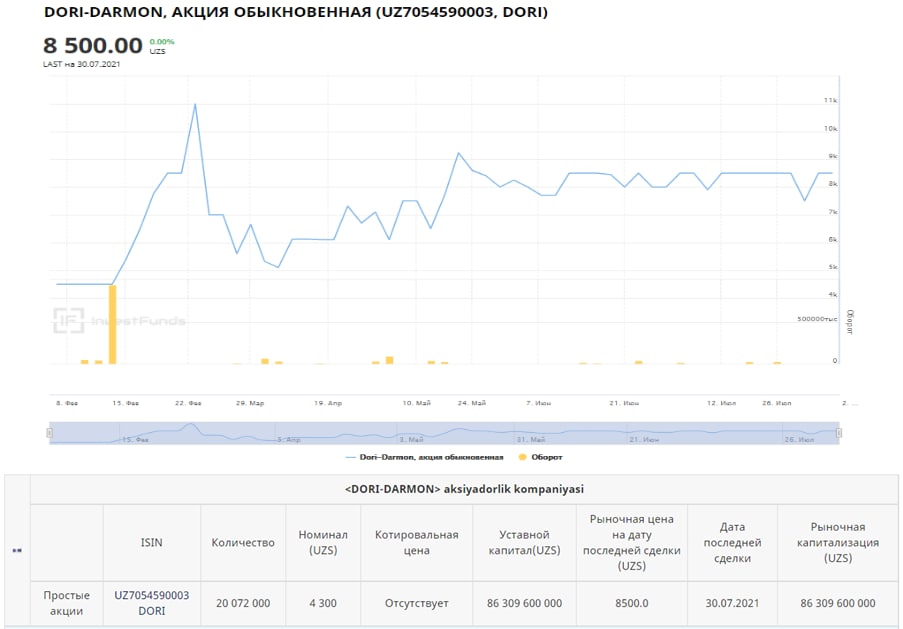Click the 20 072 000 quantity cell
This screenshot has width=903, height=629.
(x=243, y=603)
